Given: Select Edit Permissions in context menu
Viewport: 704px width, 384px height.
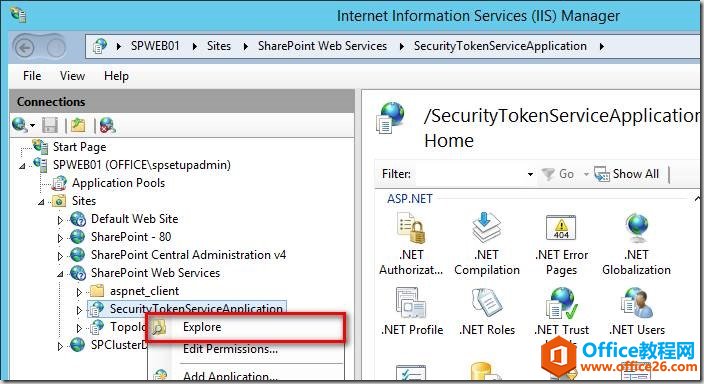Looking at the screenshot, I should click(x=230, y=349).
